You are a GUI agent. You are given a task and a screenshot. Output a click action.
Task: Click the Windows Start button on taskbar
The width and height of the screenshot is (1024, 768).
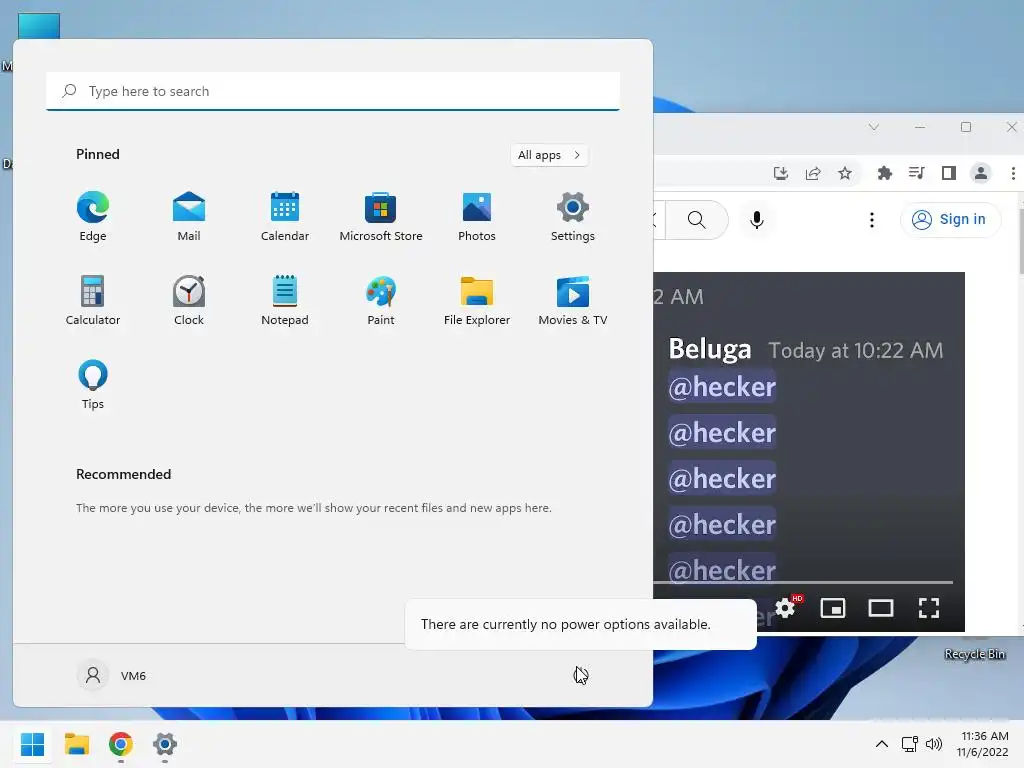click(33, 744)
